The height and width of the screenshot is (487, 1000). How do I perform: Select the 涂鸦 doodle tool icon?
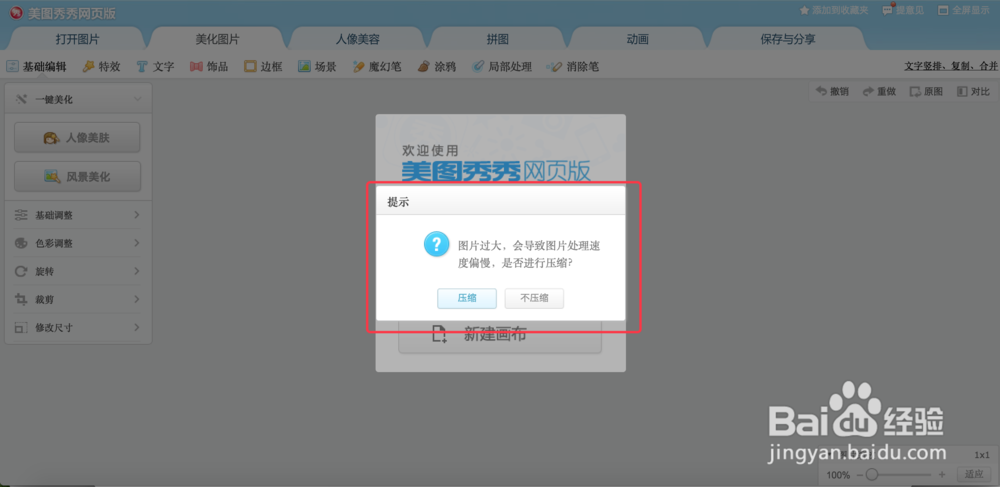(x=423, y=66)
